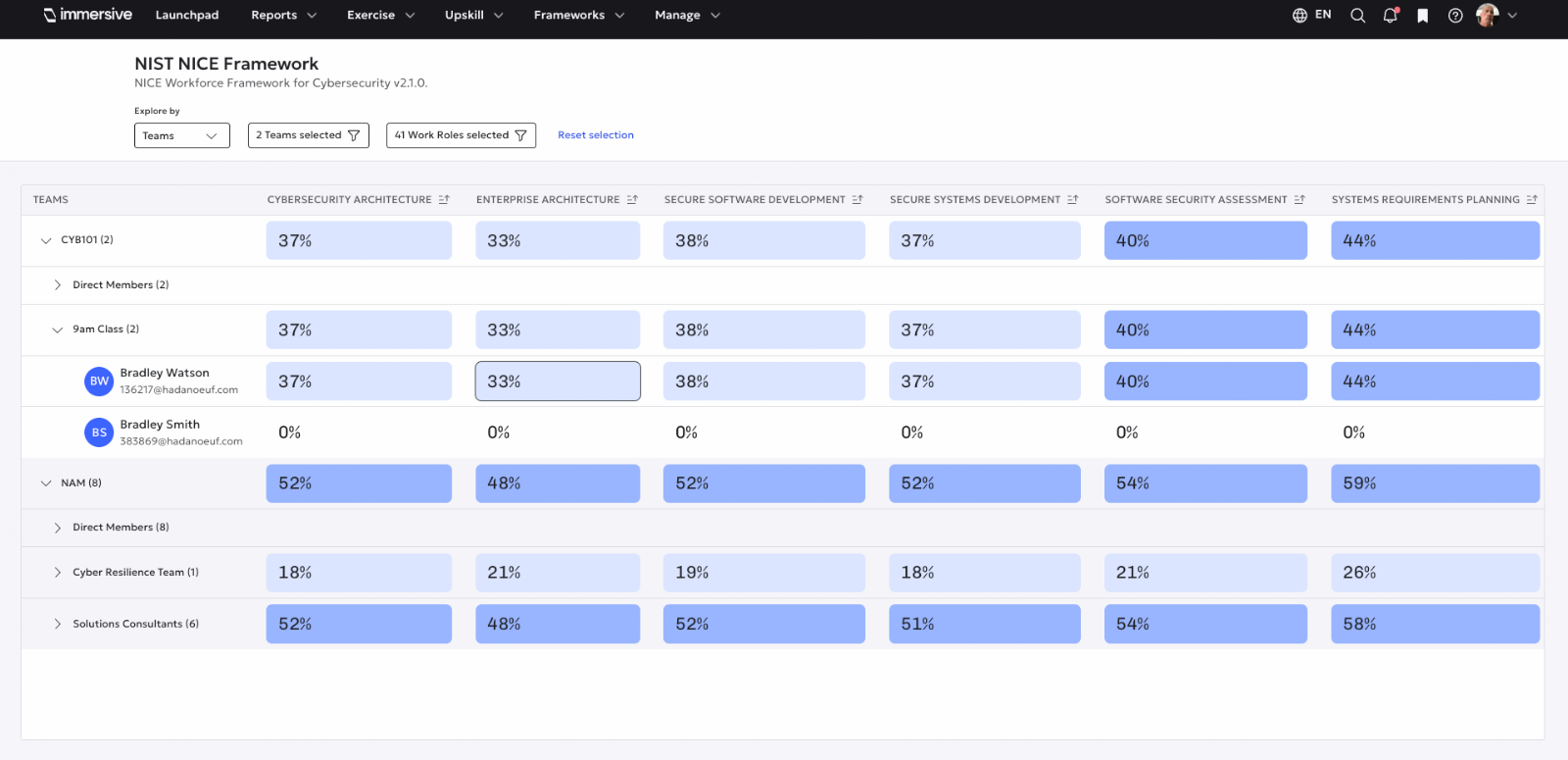Open the Upskill menu
Screen dimensions: 1568x760
tap(474, 15)
